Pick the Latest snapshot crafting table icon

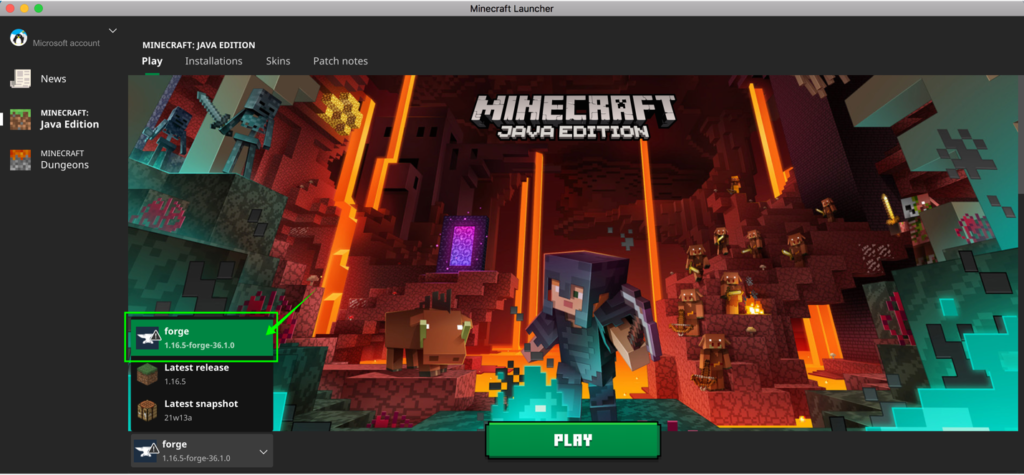[x=147, y=410]
